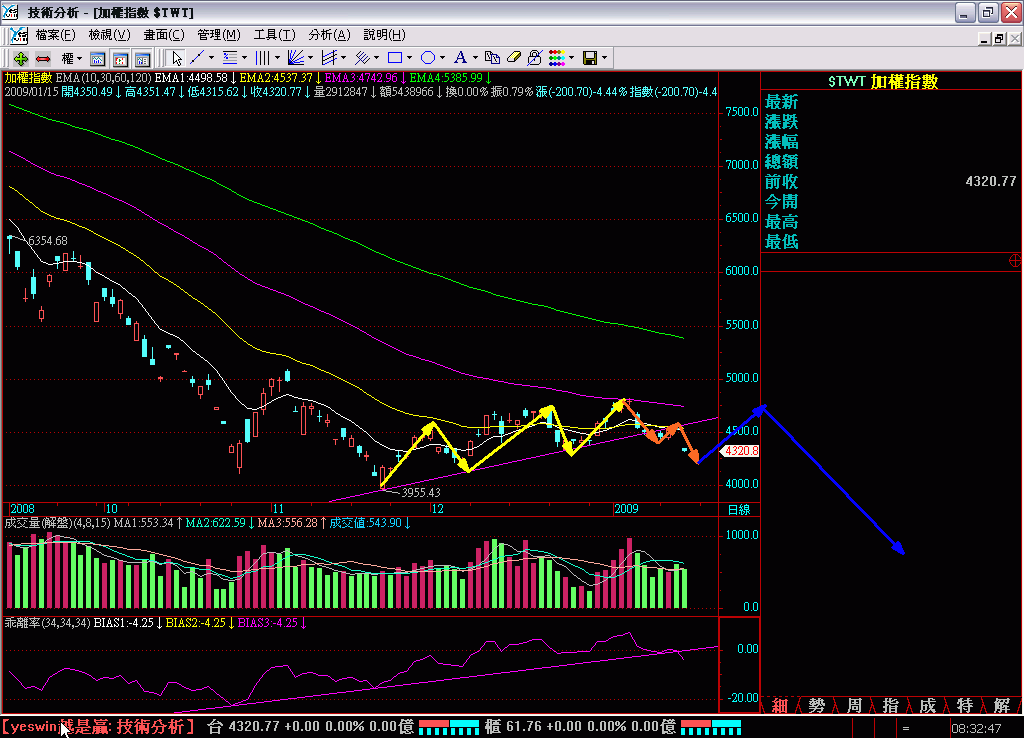The width and height of the screenshot is (1024, 738).
Task: Select the fan lines drawing tool
Action: pyautogui.click(x=295, y=58)
